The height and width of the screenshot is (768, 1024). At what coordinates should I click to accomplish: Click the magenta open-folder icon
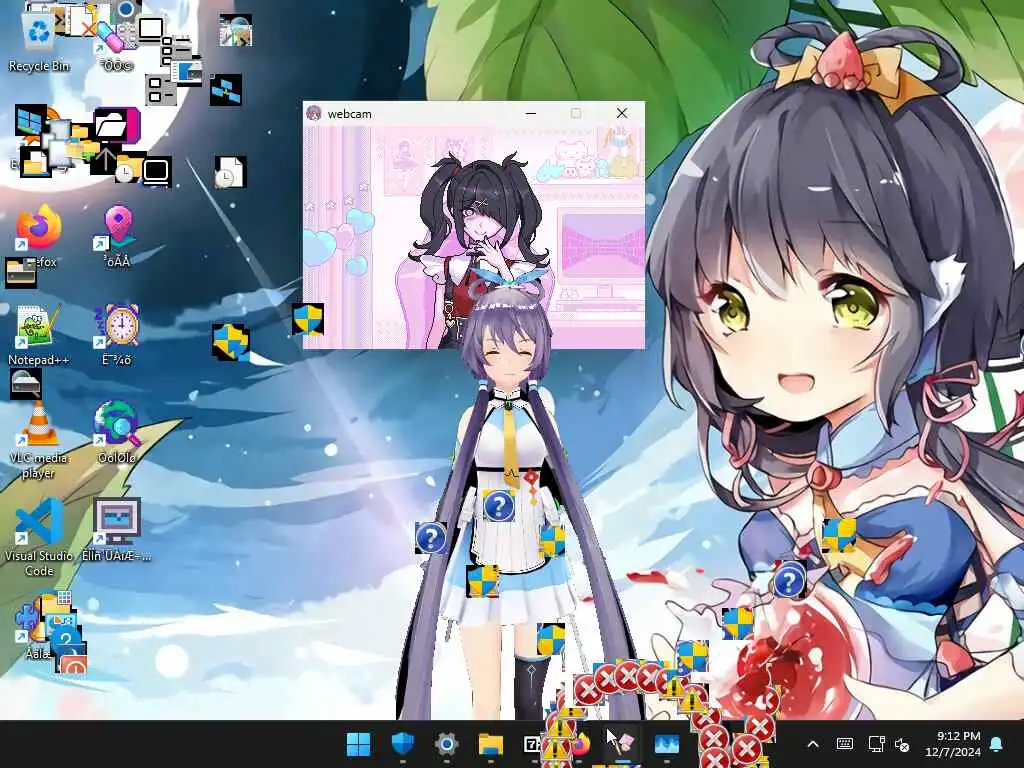(x=116, y=125)
